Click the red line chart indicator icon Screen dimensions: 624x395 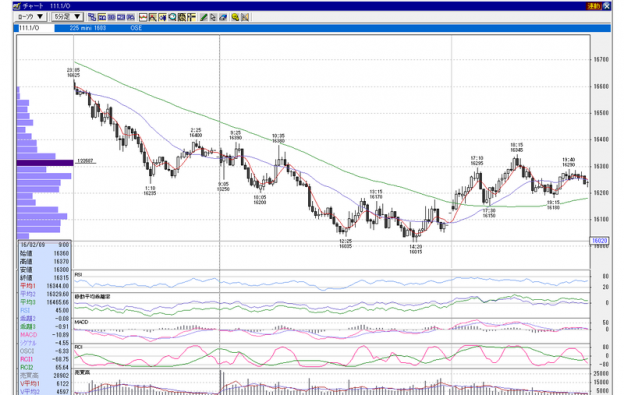pyautogui.click(x=143, y=17)
